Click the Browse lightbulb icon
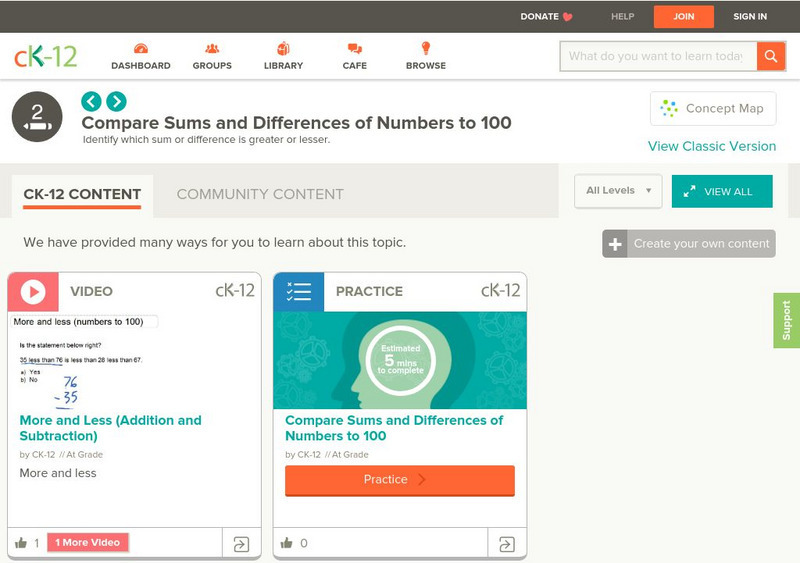 click(x=425, y=49)
